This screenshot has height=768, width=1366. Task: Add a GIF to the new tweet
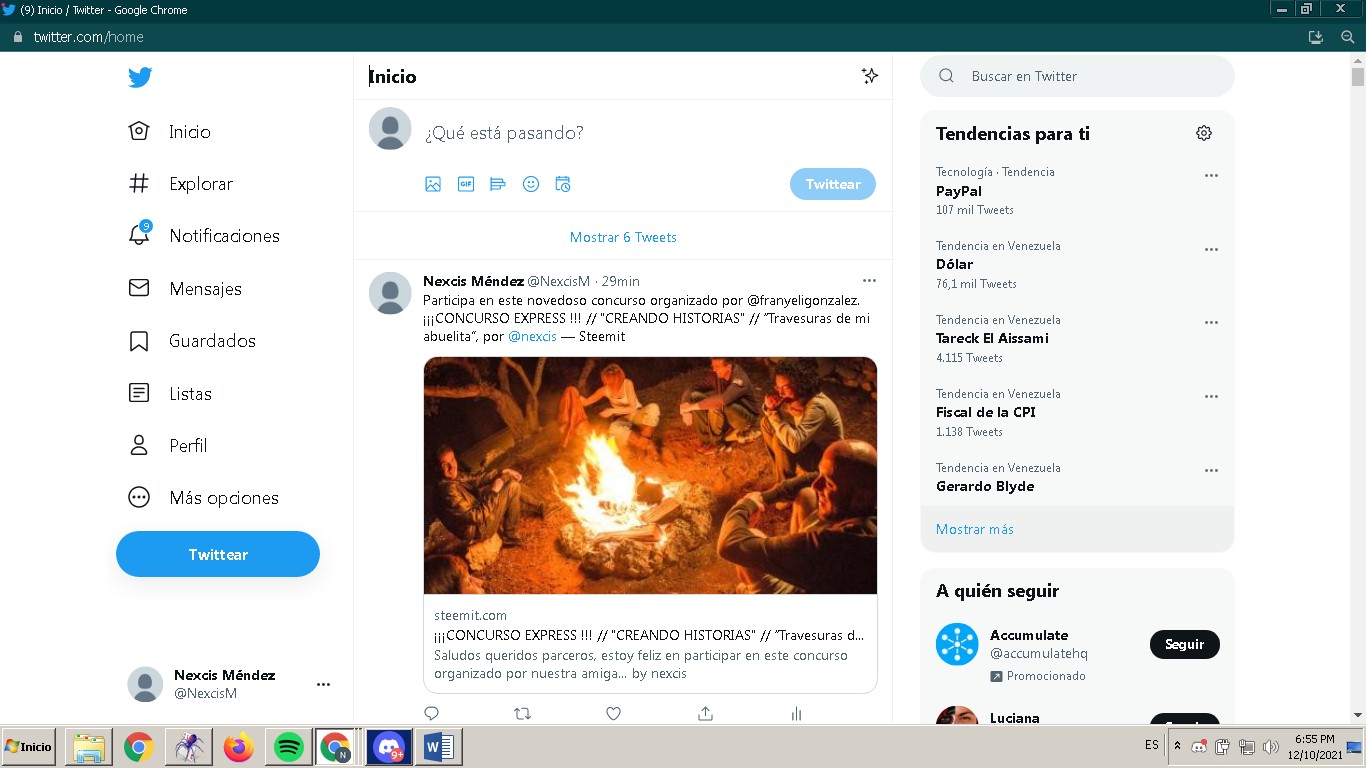[466, 184]
